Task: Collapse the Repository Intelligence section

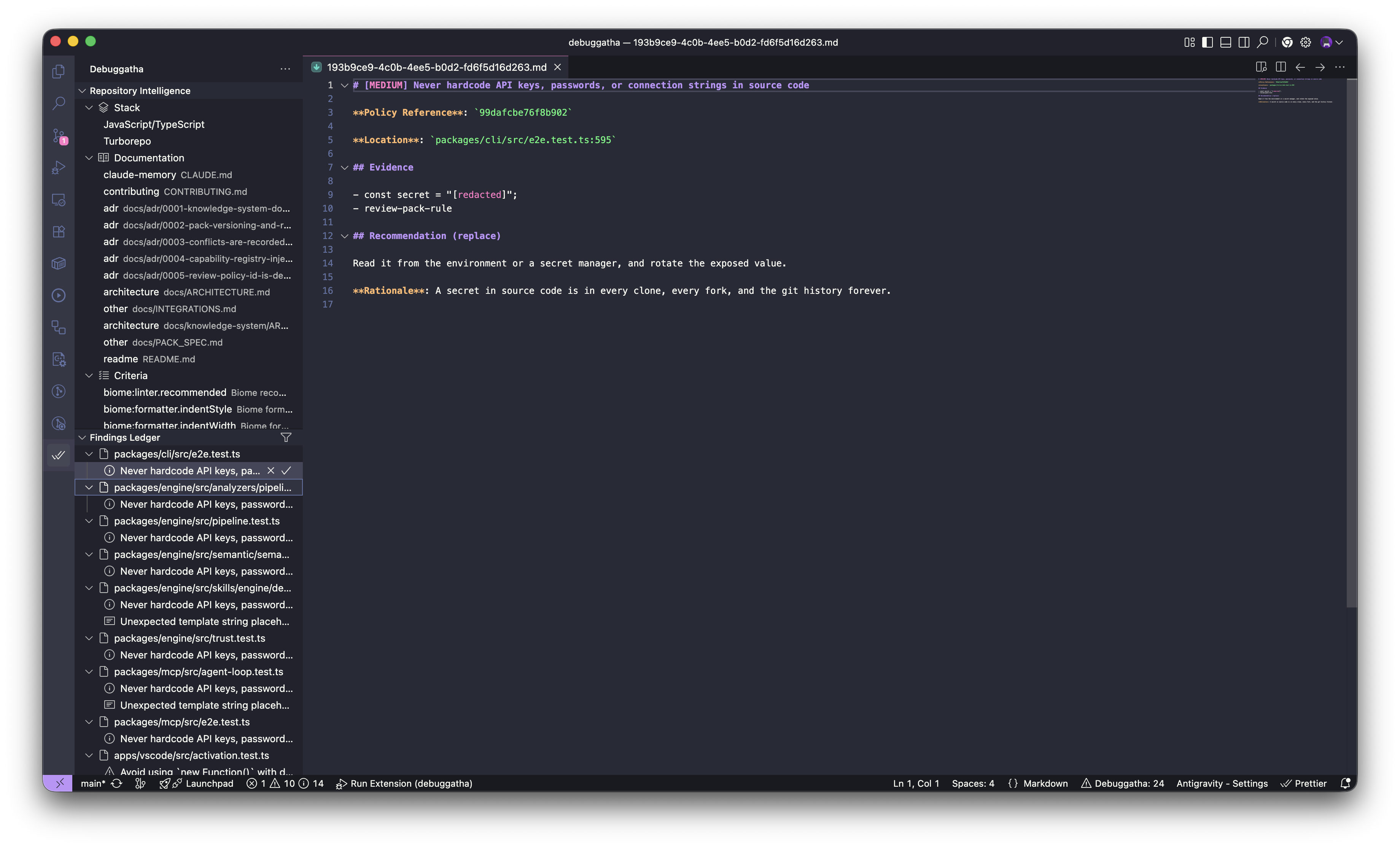Action: click(x=83, y=91)
